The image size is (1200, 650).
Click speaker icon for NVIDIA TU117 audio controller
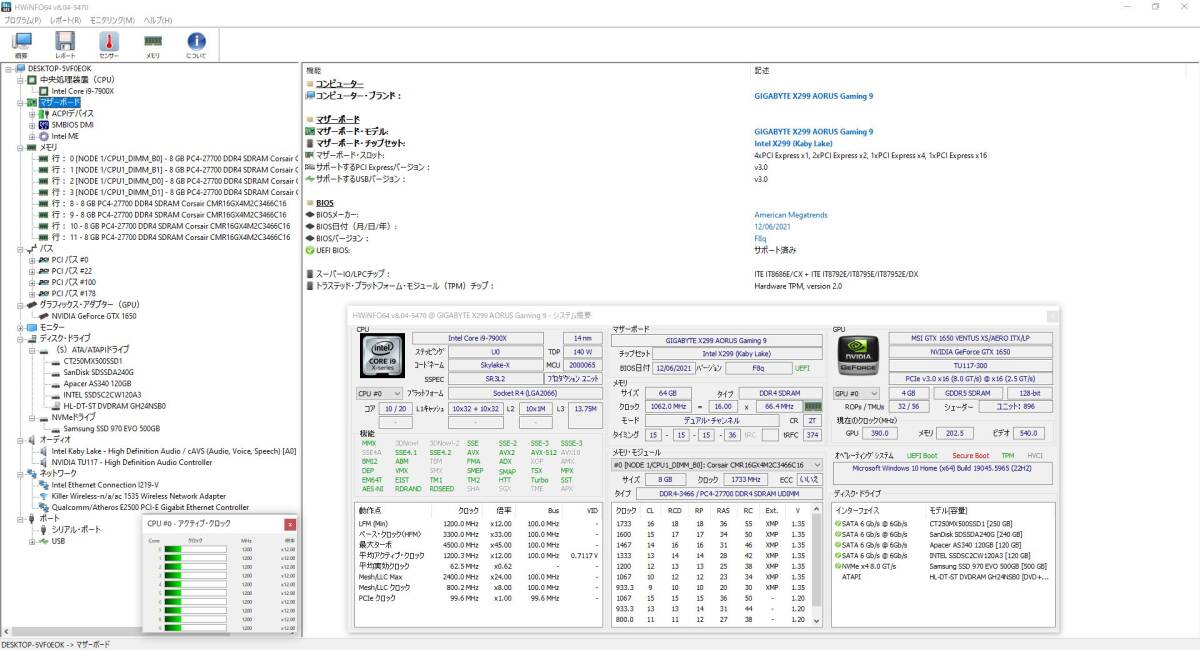point(44,462)
